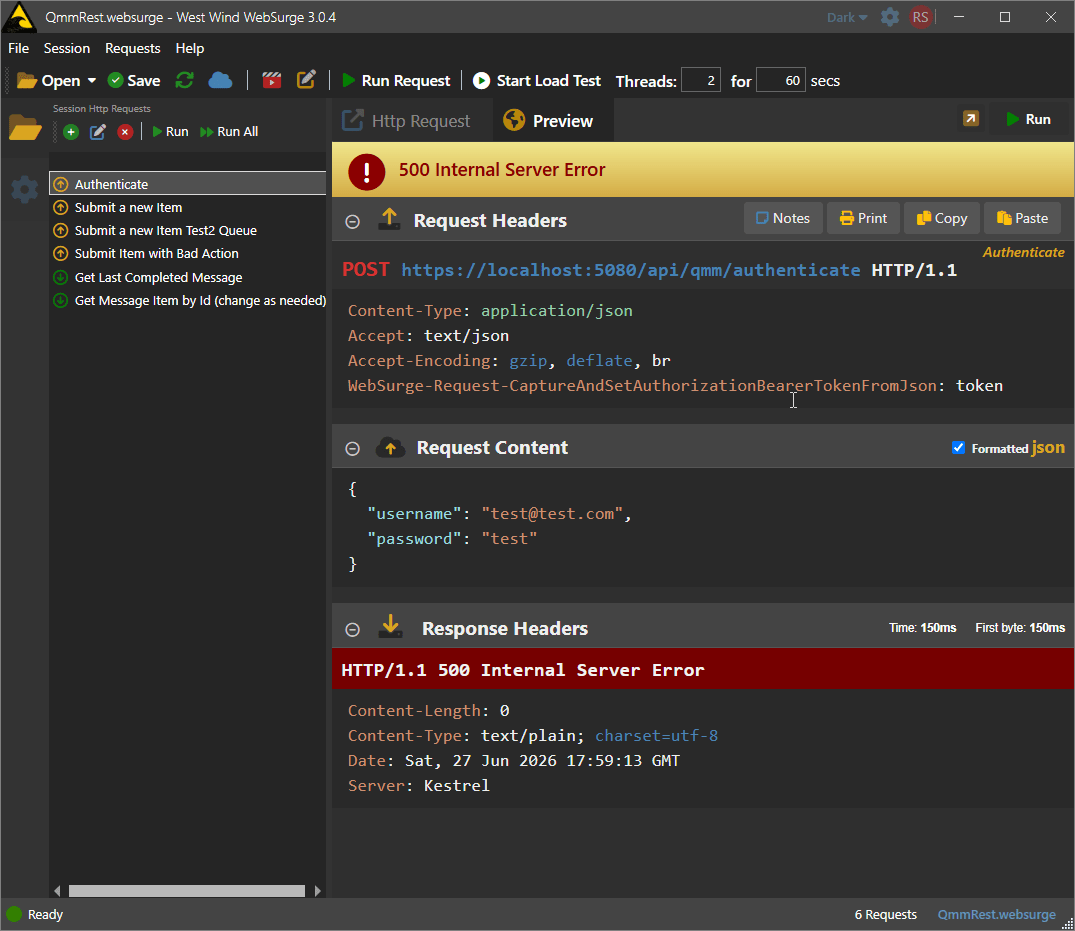1075x931 pixels.
Task: Click the "test@test.com" username value
Action: [x=552, y=514]
